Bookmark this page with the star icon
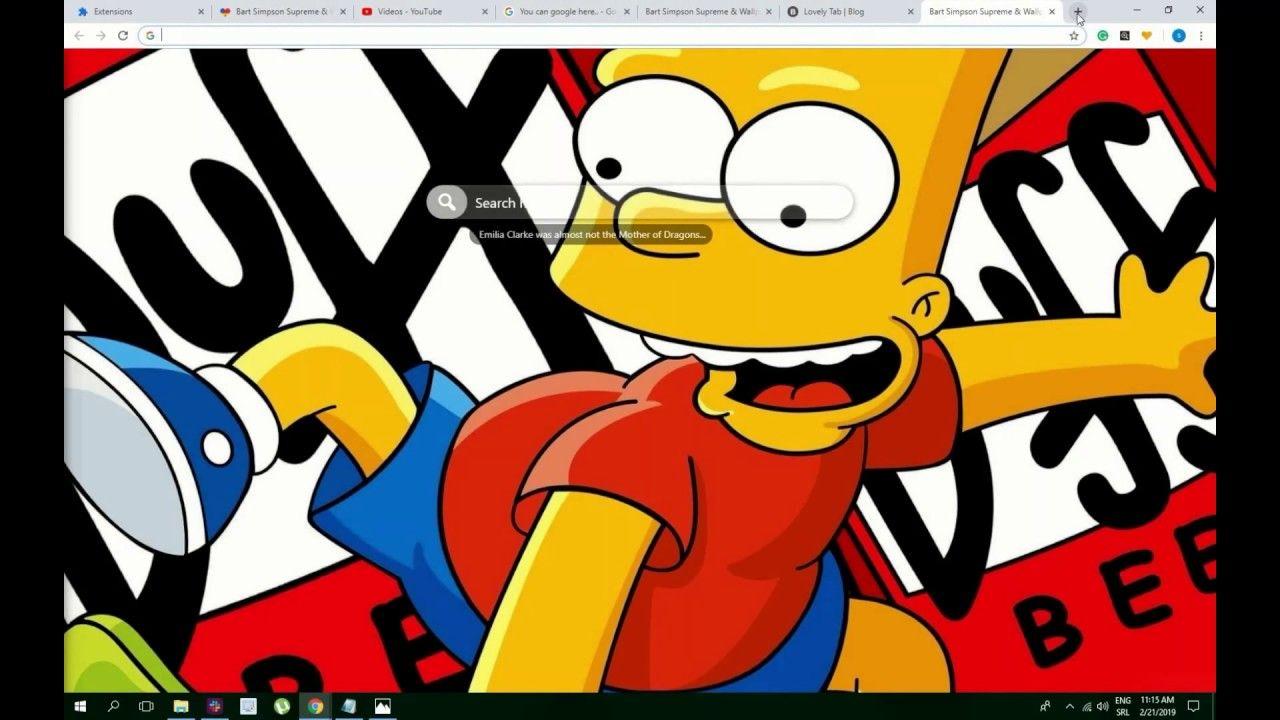 point(1074,35)
